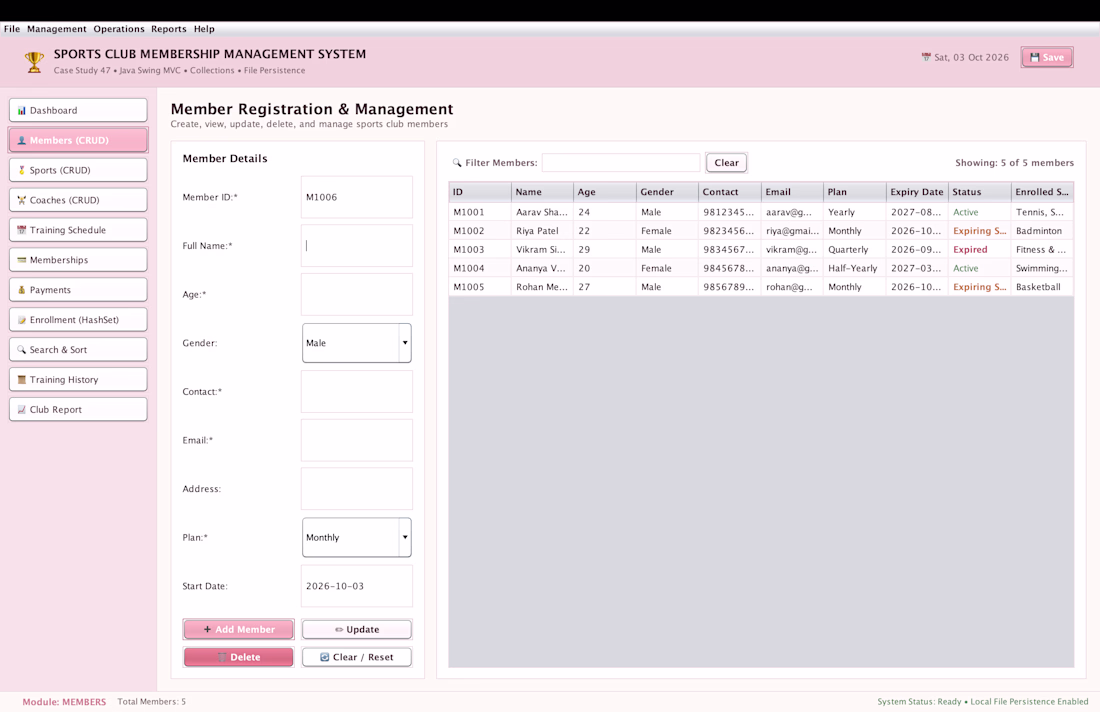Open Search & Sort module

(x=78, y=349)
